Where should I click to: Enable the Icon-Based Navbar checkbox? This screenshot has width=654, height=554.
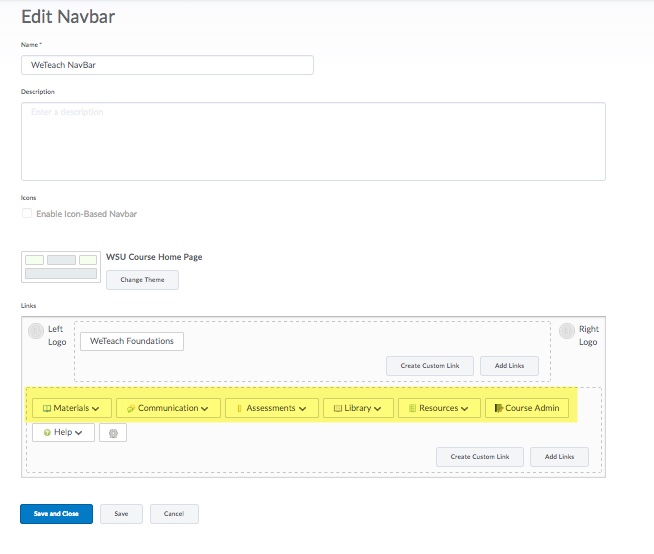click(27, 214)
